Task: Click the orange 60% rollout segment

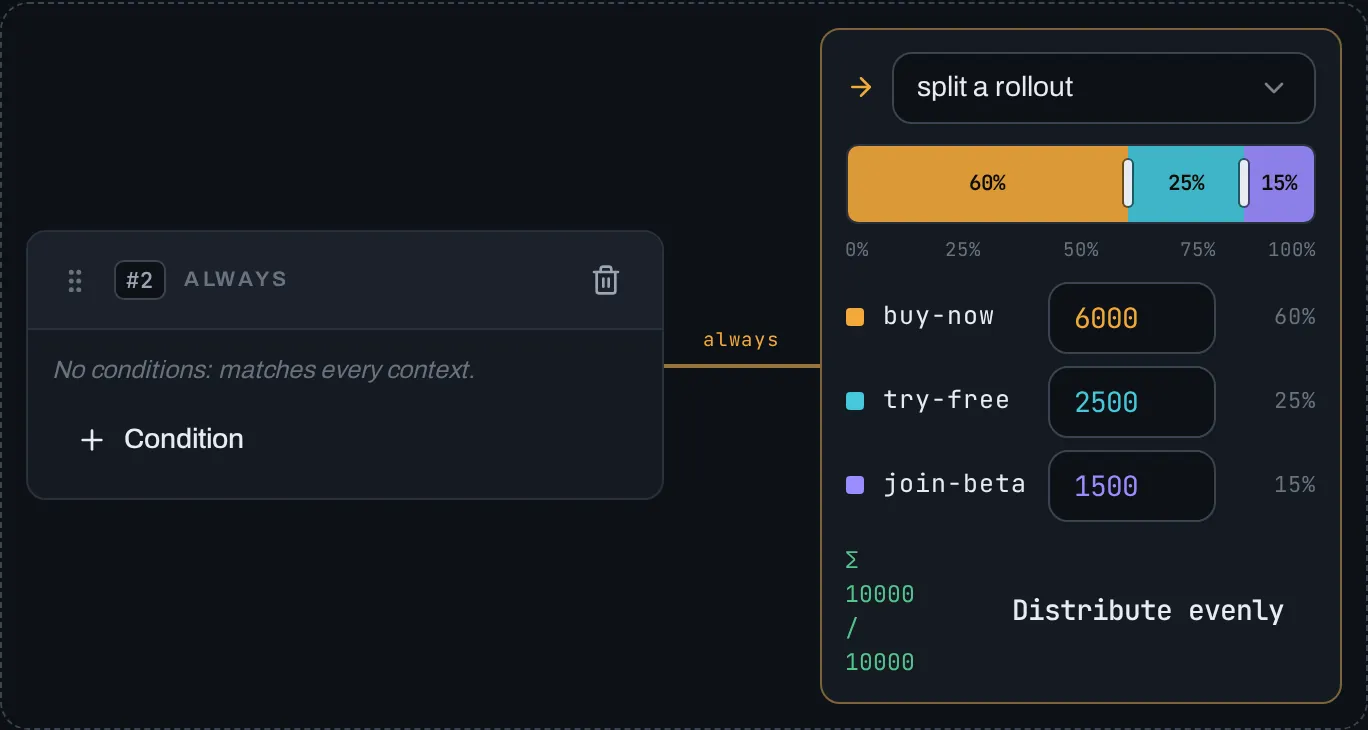Action: 987,183
